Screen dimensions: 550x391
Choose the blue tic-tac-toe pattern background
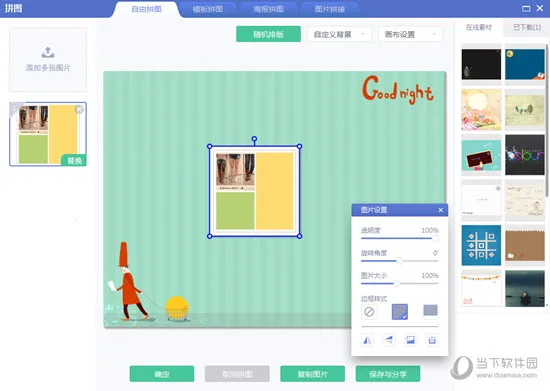(x=481, y=245)
